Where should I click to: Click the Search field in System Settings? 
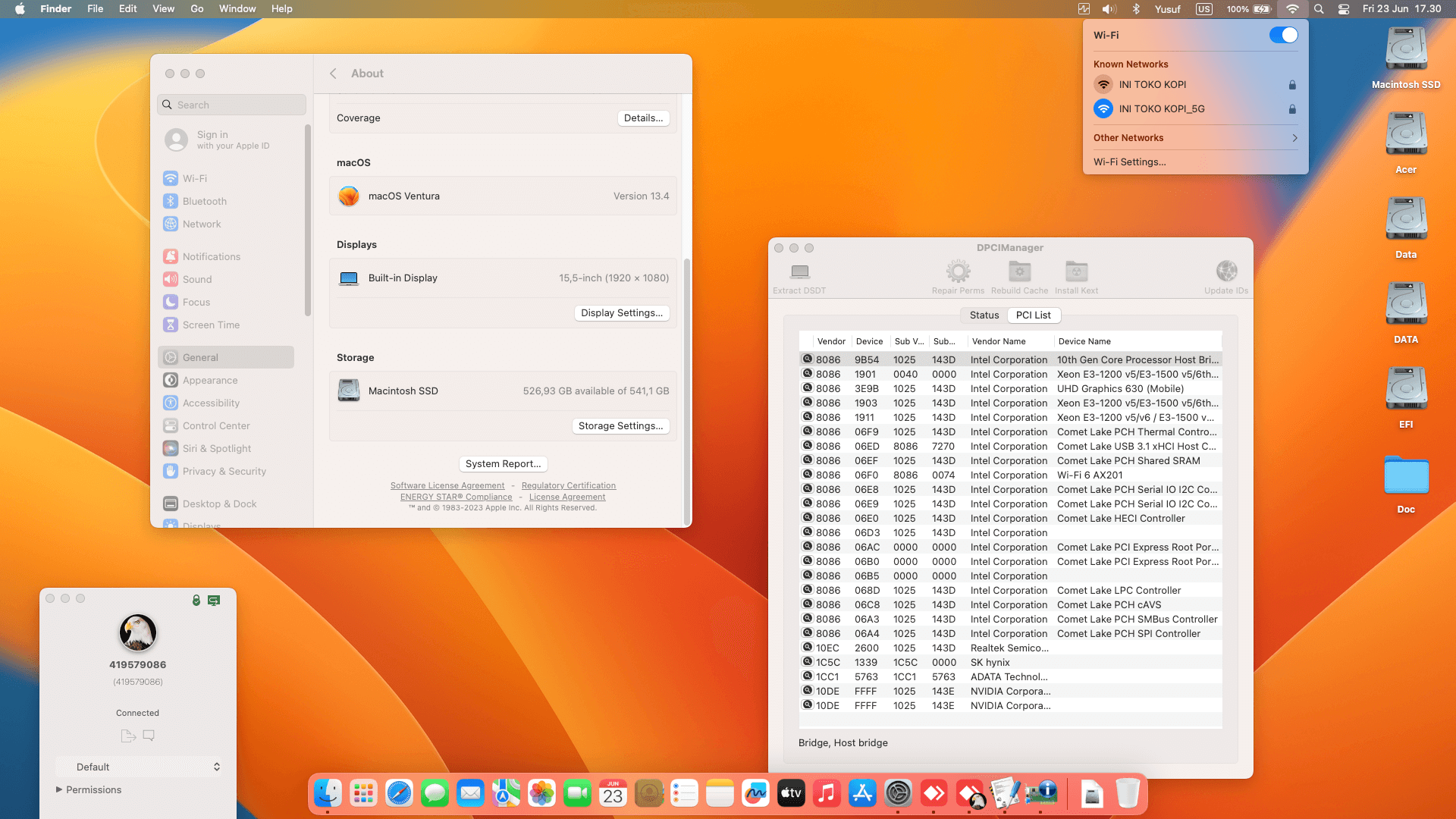231,105
